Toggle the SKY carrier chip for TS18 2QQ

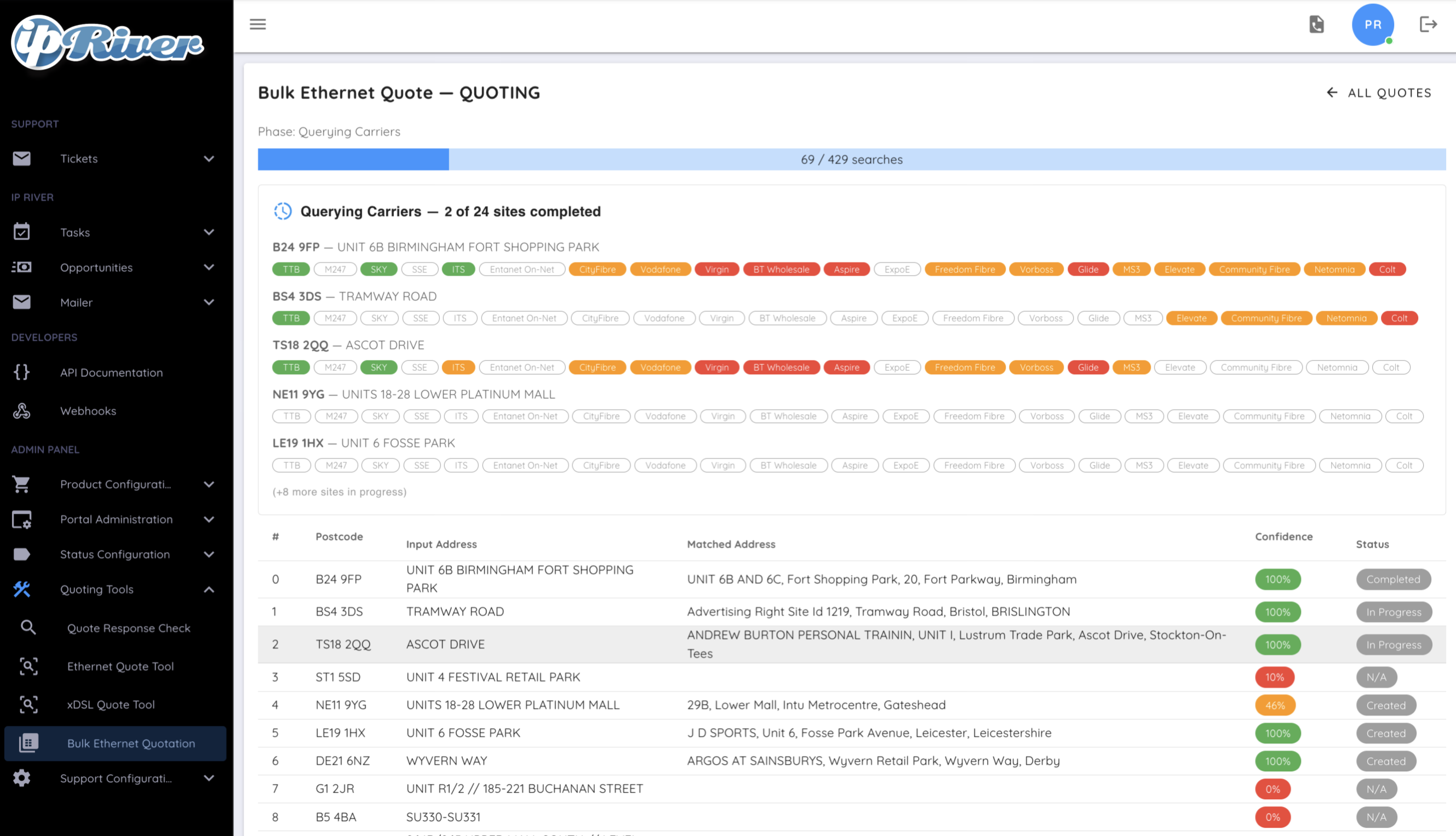(x=379, y=367)
